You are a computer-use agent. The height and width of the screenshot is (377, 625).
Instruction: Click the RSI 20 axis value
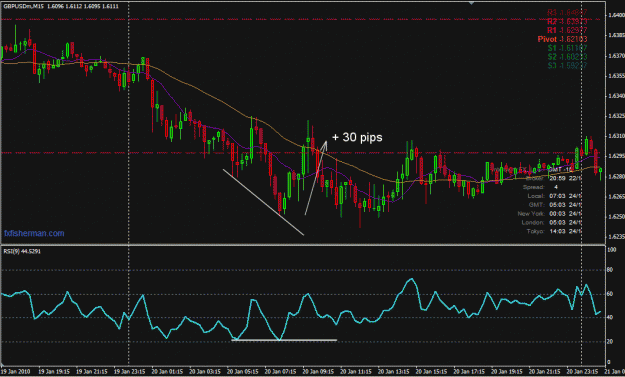(x=610, y=341)
